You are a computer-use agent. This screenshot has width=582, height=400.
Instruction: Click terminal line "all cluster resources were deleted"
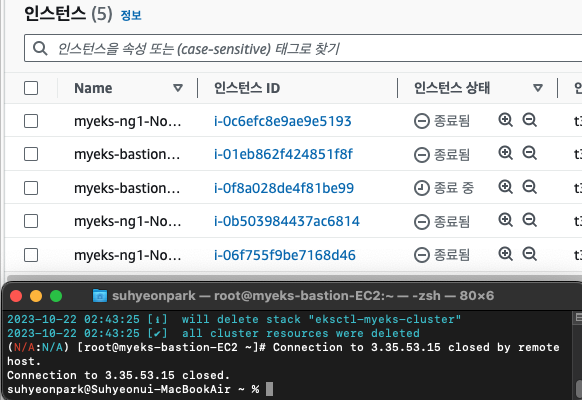tap(213, 333)
